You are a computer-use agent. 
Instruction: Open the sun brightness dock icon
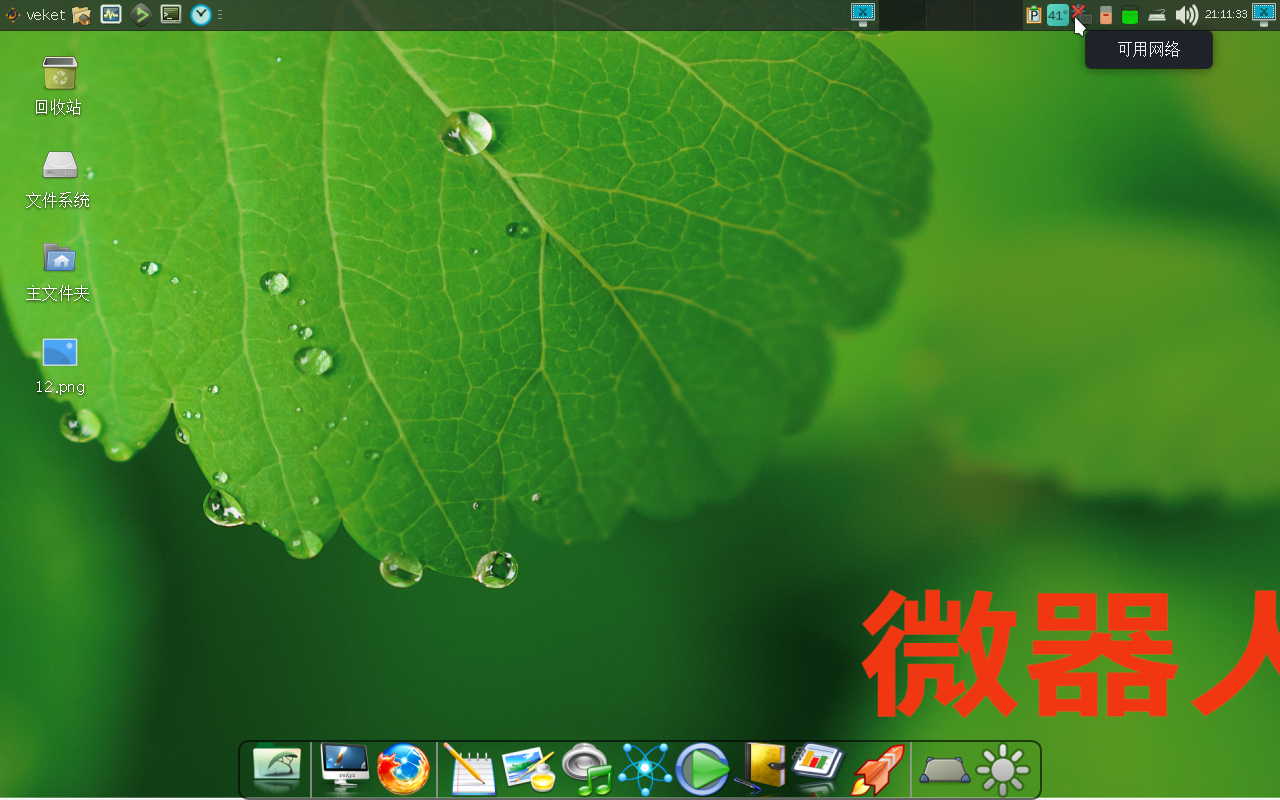[1003, 770]
